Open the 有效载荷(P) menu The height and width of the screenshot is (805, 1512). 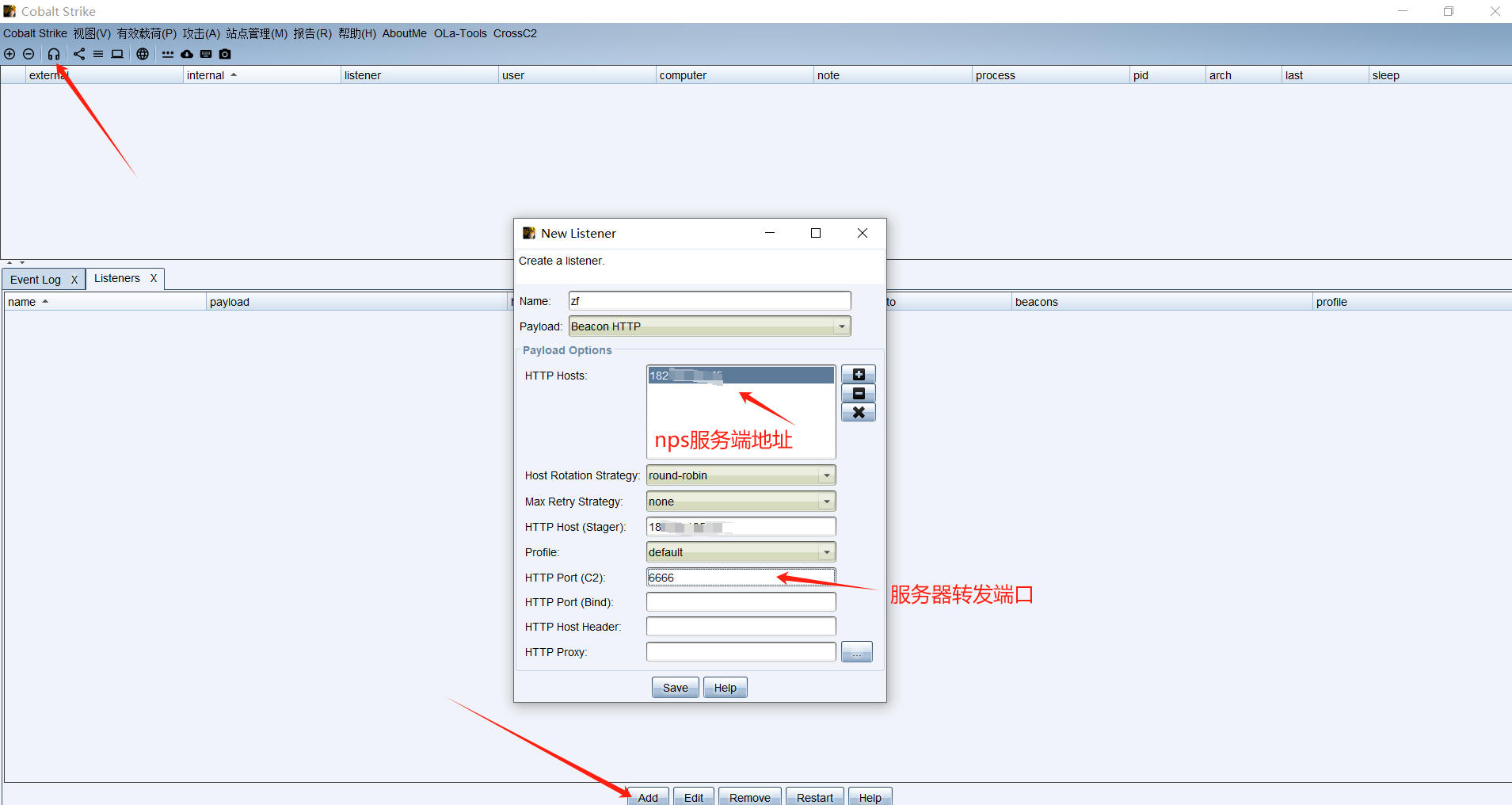point(147,33)
